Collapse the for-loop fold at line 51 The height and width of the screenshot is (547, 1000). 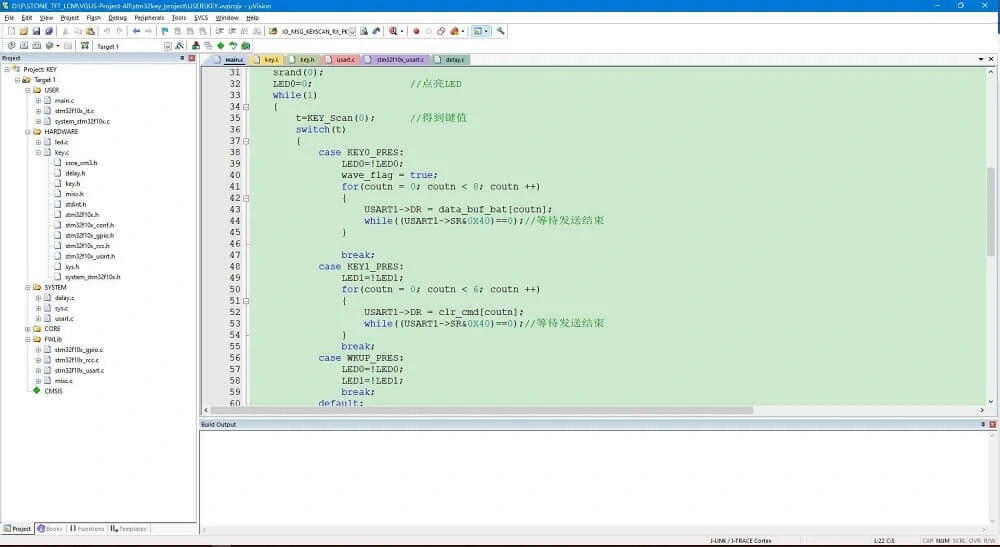[246, 301]
